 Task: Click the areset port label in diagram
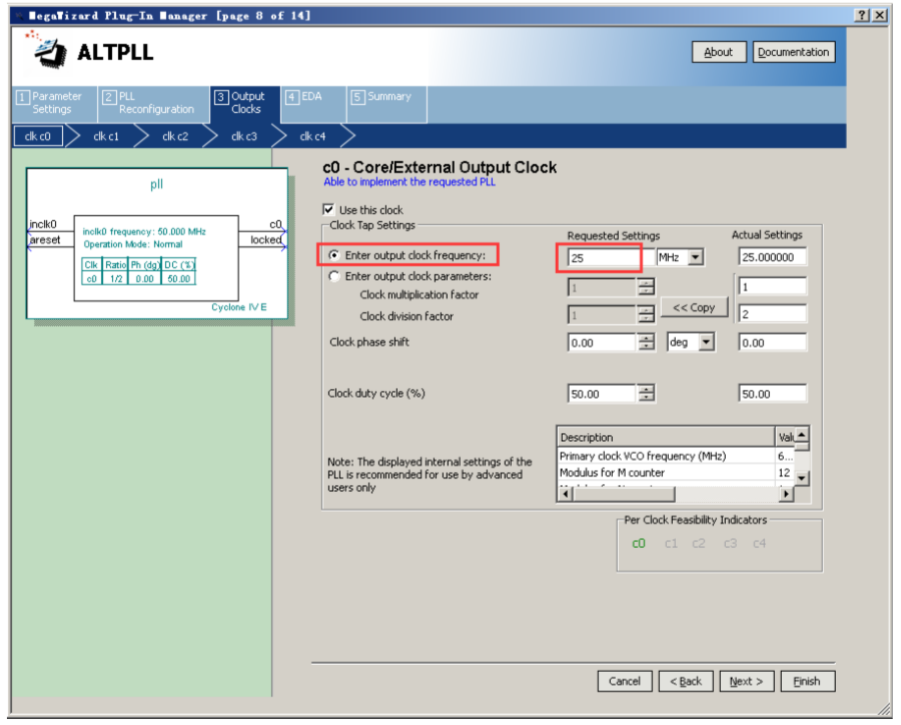click(45, 240)
